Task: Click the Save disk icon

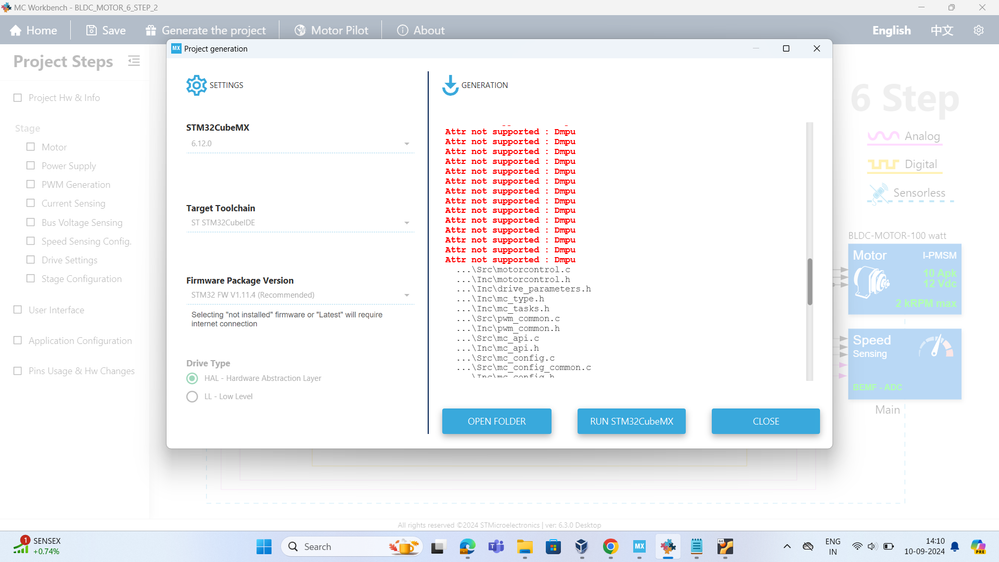Action: click(x=92, y=31)
